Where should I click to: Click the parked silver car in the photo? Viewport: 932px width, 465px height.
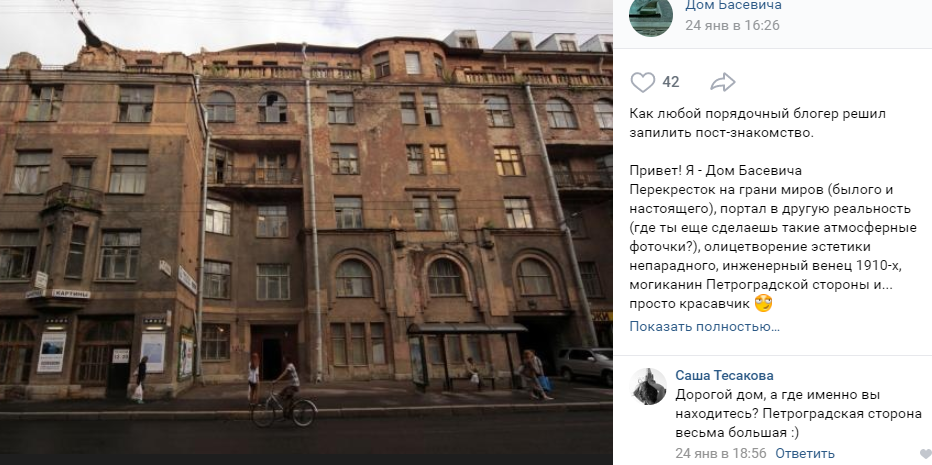(x=584, y=366)
